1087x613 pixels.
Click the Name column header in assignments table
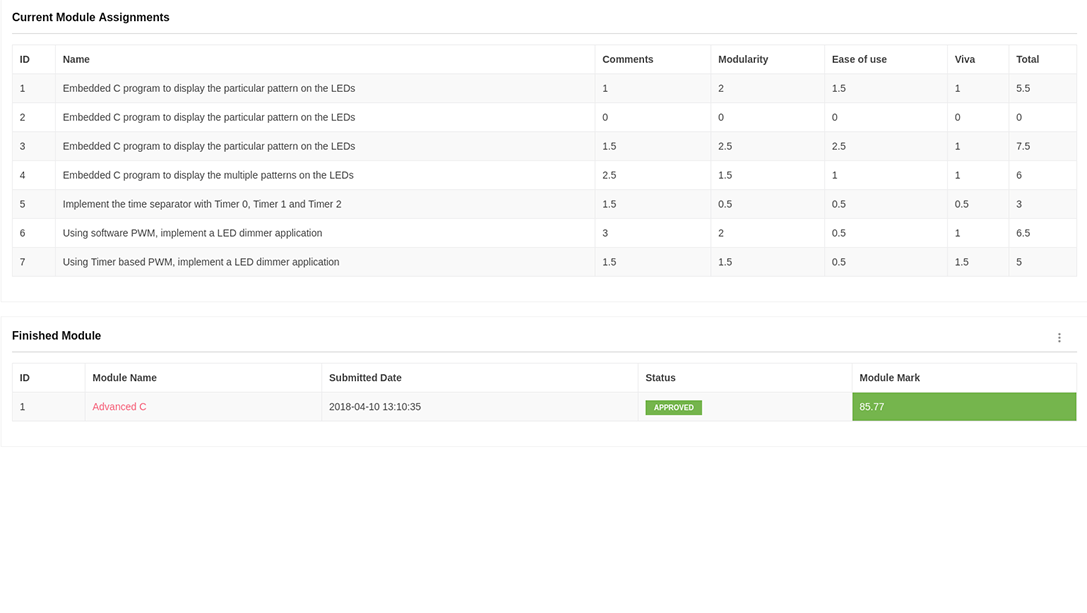[76, 60]
